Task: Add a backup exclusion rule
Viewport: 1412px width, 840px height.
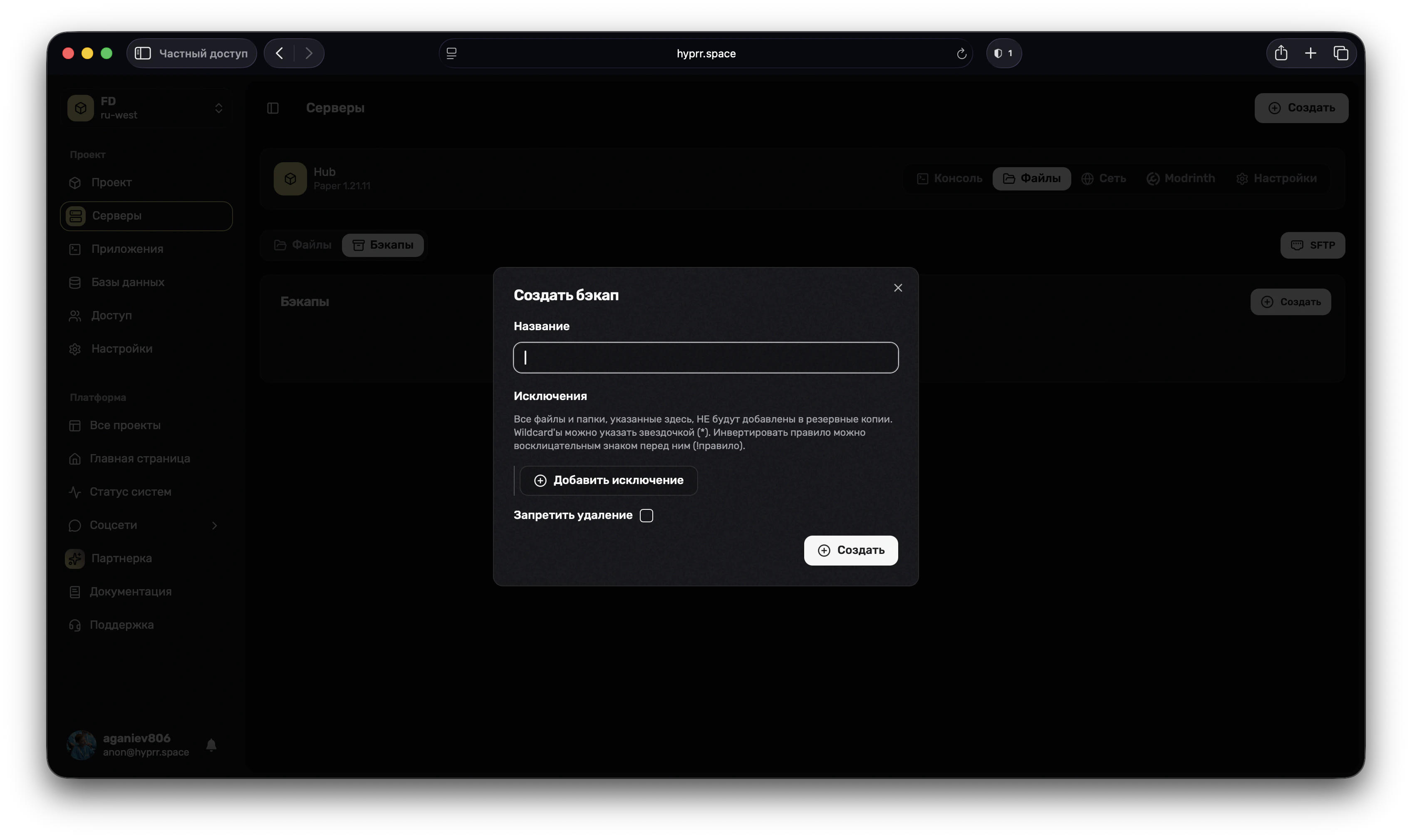Action: pos(608,480)
